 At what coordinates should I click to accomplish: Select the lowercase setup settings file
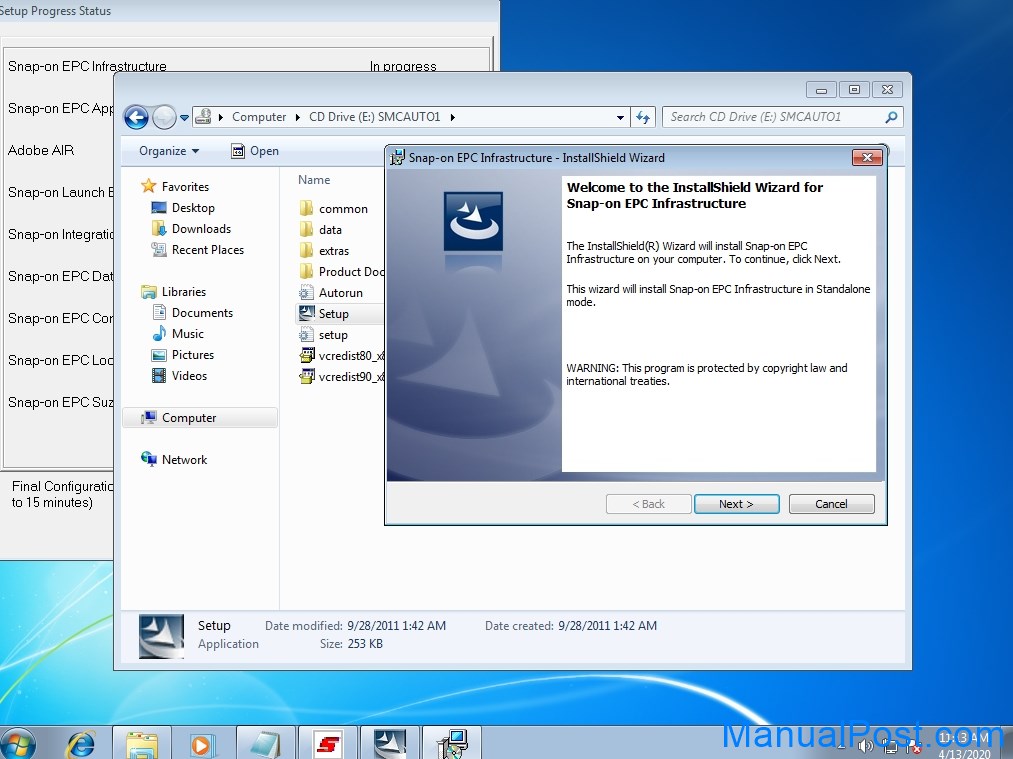pyautogui.click(x=333, y=335)
